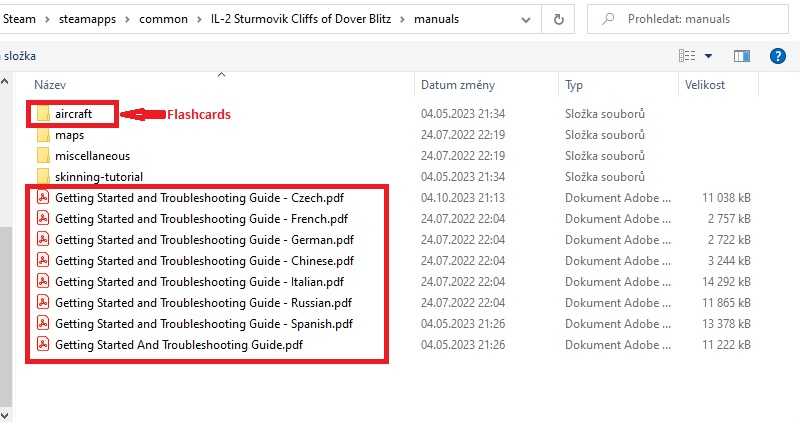Click the left pane scrollbar down arrow

click(7, 413)
